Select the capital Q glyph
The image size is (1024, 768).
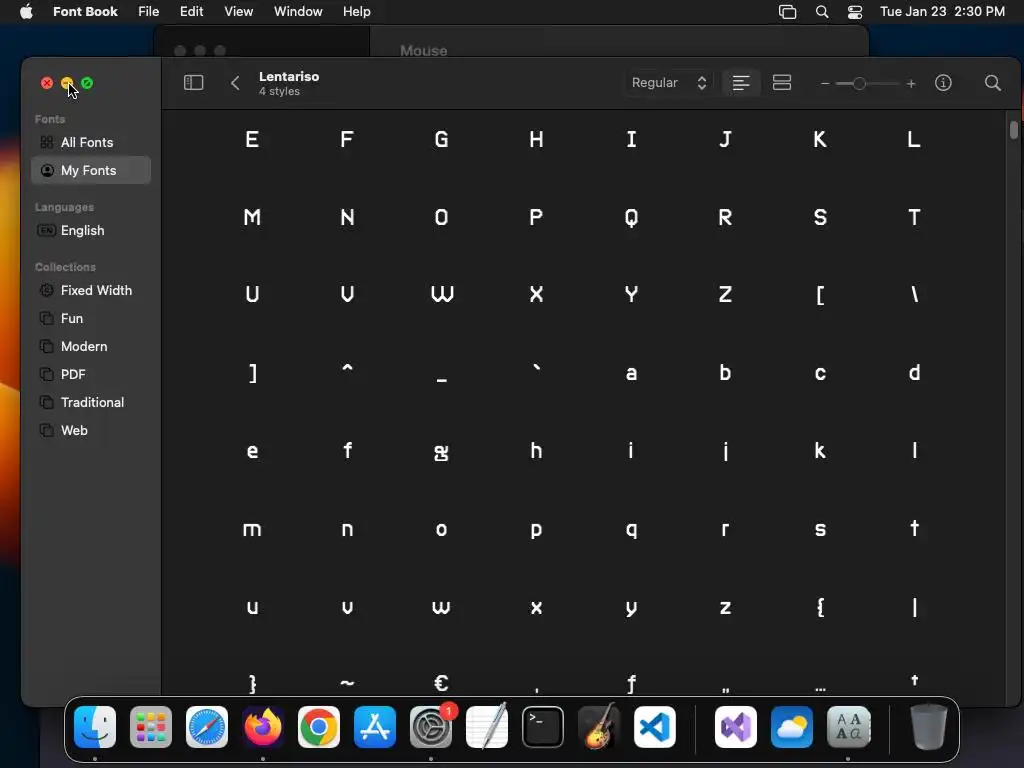[x=631, y=217]
